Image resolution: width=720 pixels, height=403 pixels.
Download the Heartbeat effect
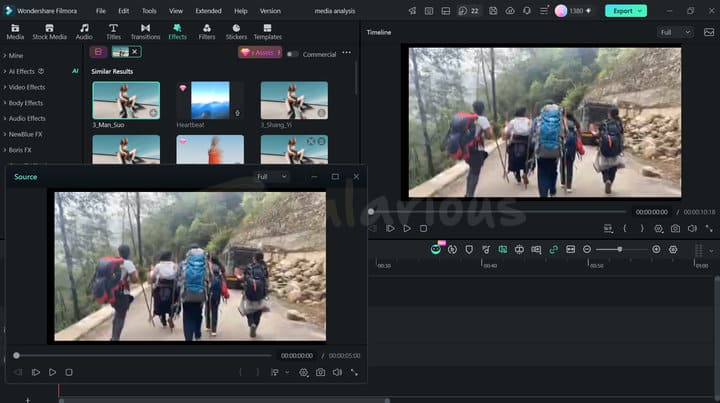click(237, 113)
